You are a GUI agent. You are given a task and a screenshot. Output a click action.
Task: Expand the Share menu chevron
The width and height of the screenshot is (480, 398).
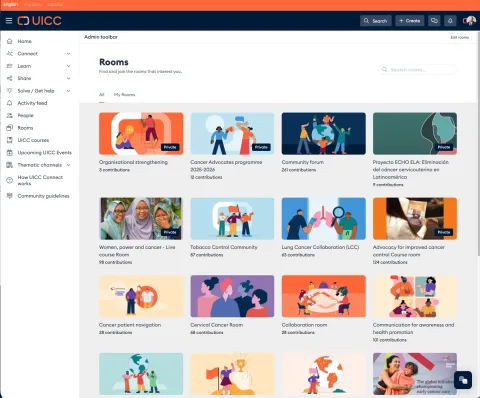(x=68, y=78)
